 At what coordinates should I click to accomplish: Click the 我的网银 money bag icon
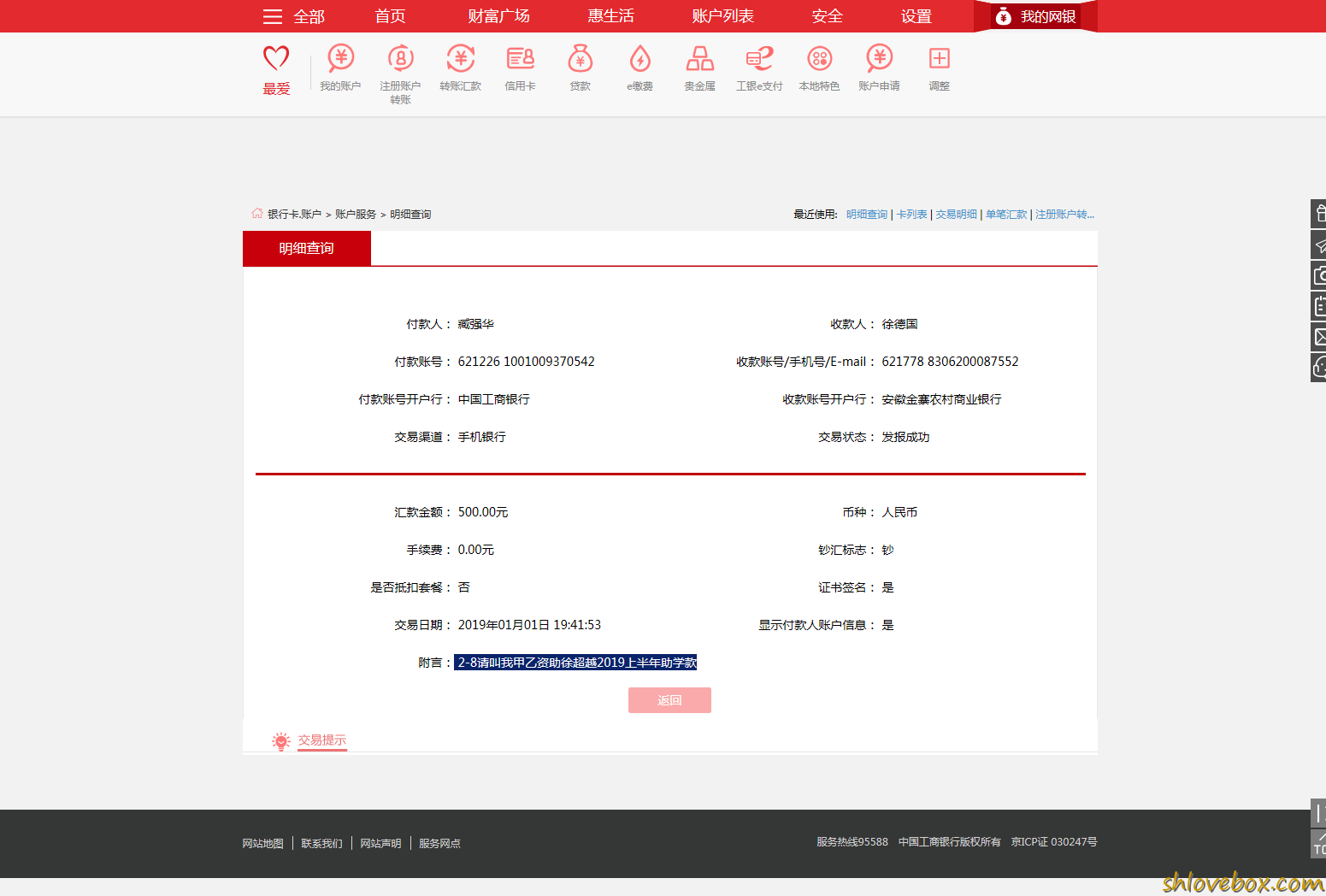pos(1003,16)
